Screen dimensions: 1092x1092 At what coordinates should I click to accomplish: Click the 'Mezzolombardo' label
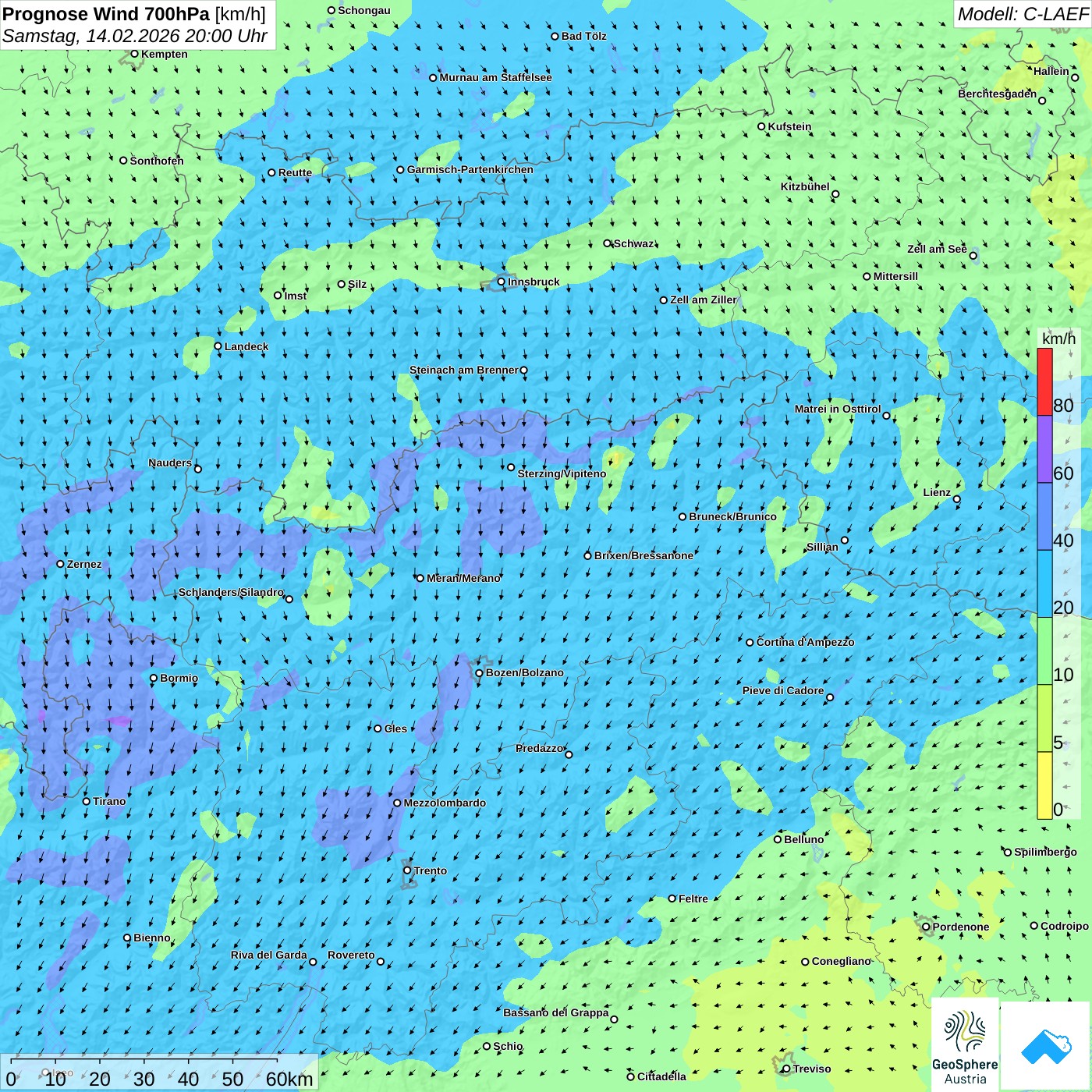point(445,803)
